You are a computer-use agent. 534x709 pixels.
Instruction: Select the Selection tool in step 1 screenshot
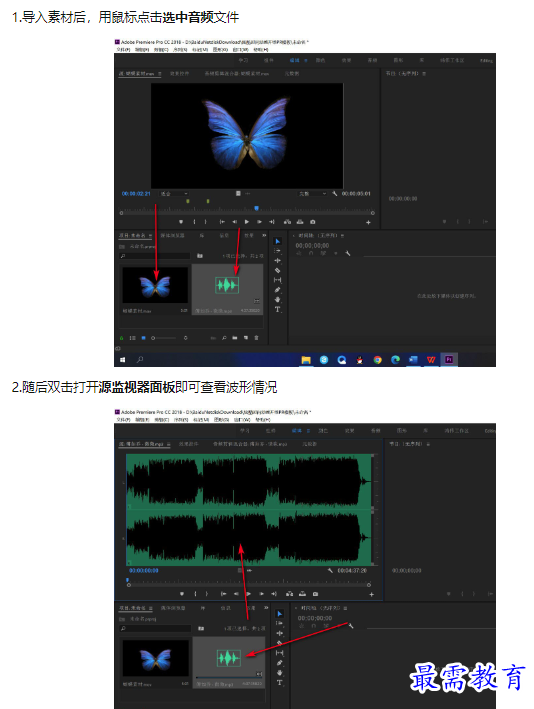tap(278, 241)
